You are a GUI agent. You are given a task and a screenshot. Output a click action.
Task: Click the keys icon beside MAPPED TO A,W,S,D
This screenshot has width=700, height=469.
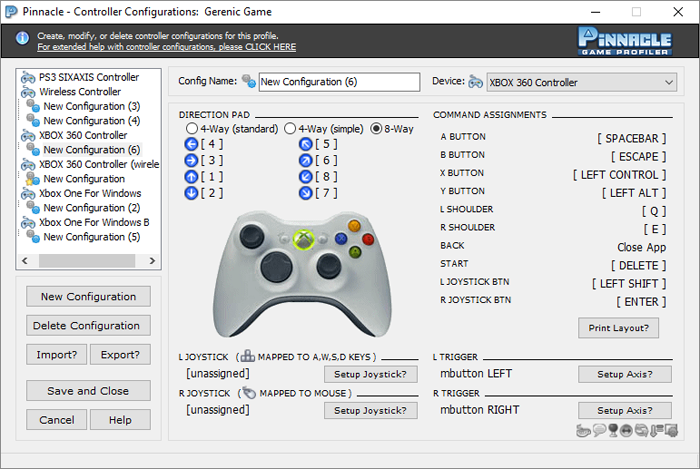click(x=248, y=356)
